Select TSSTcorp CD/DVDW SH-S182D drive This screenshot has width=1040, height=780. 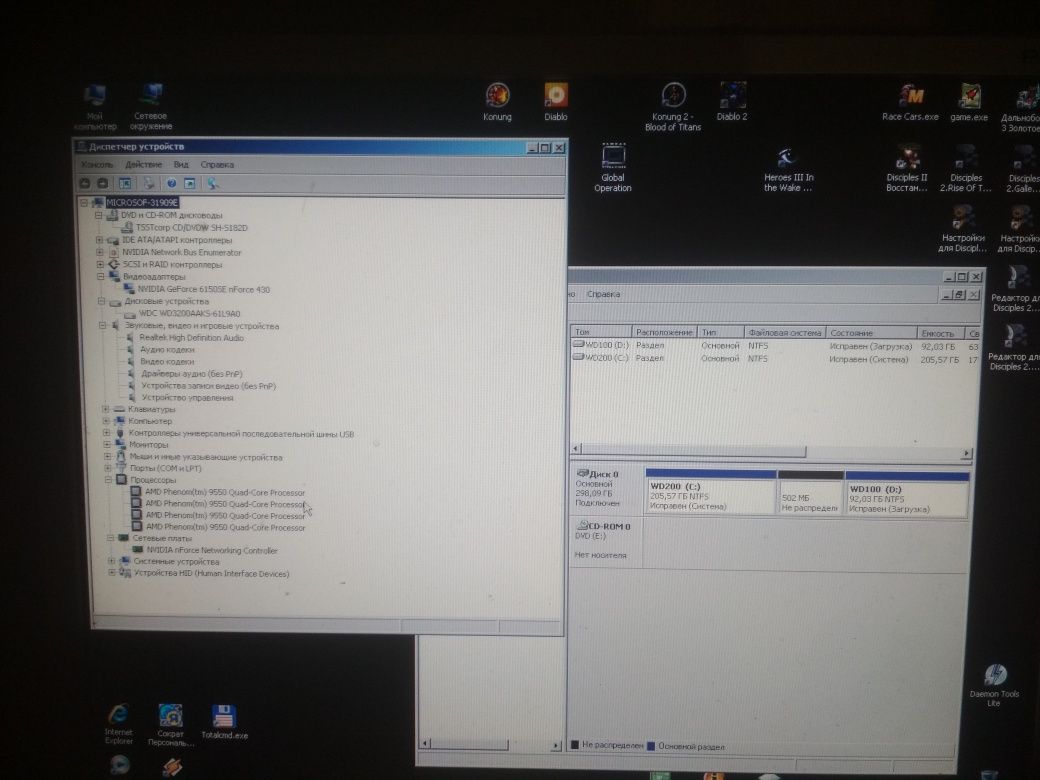click(x=192, y=228)
